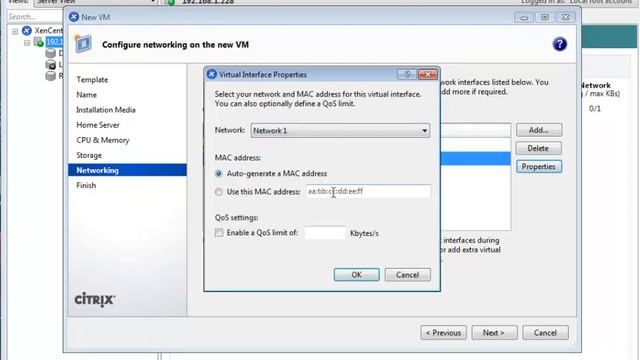Screen dimensions: 640x360
Task: Click the third storage disk icon in tree
Action: [51, 76]
